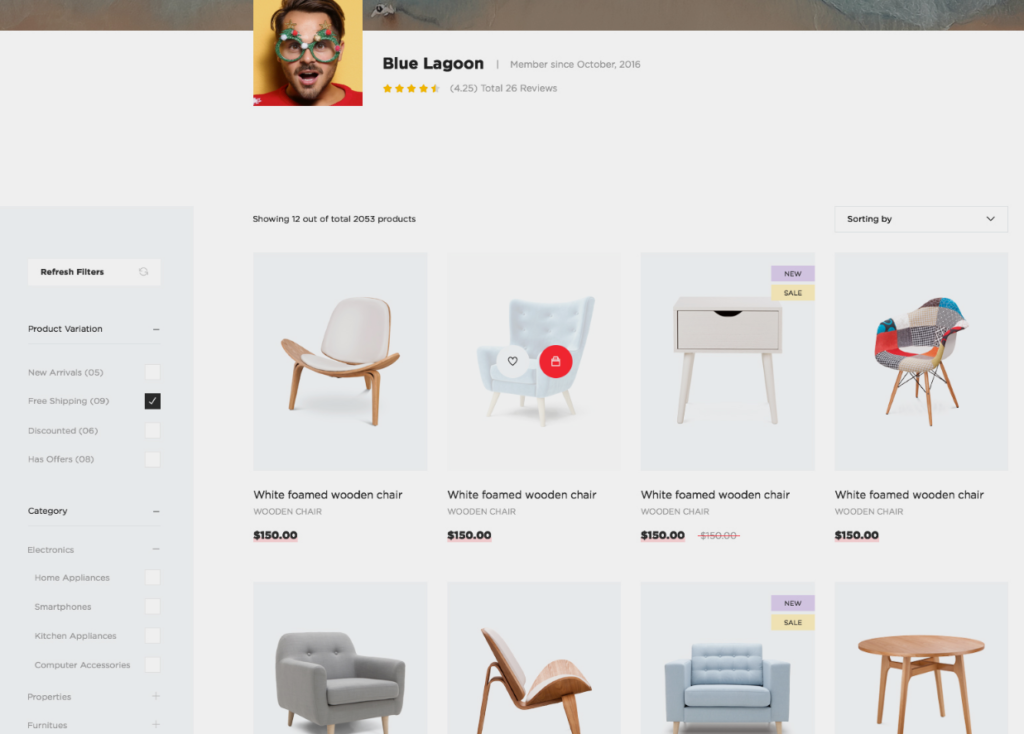Open the Sorting by dropdown
Image resolution: width=1024 pixels, height=734 pixels.
click(921, 219)
